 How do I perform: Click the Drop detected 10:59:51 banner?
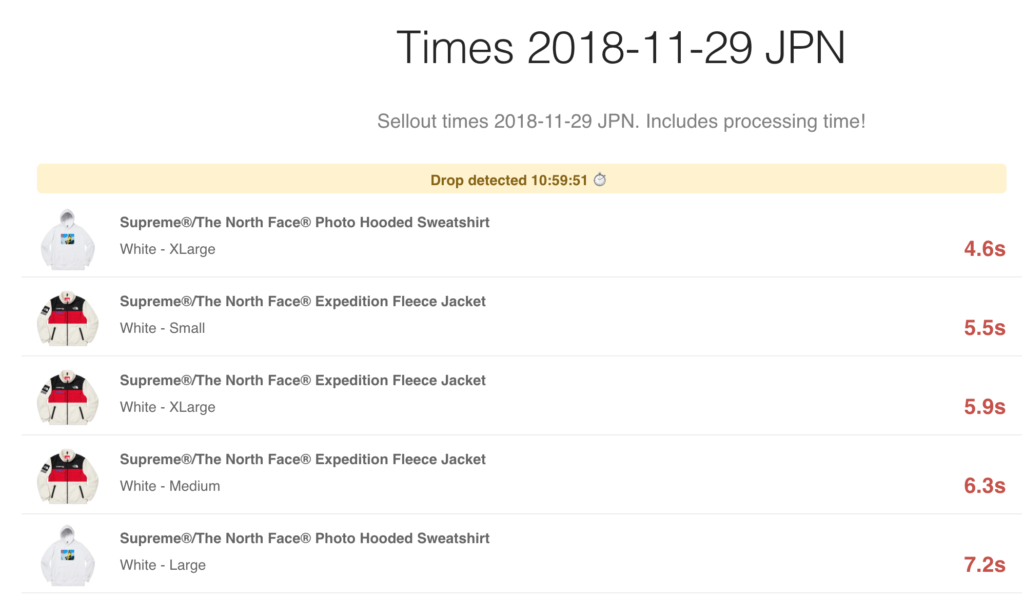[521, 179]
